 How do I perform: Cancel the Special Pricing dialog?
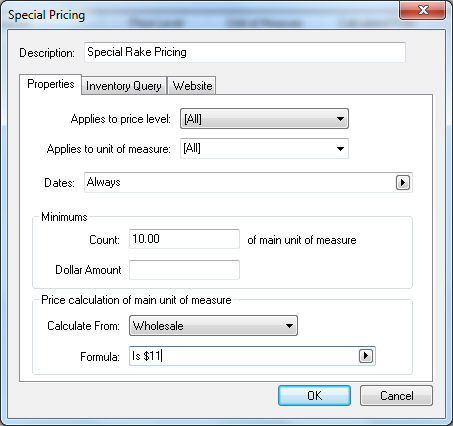(396, 396)
